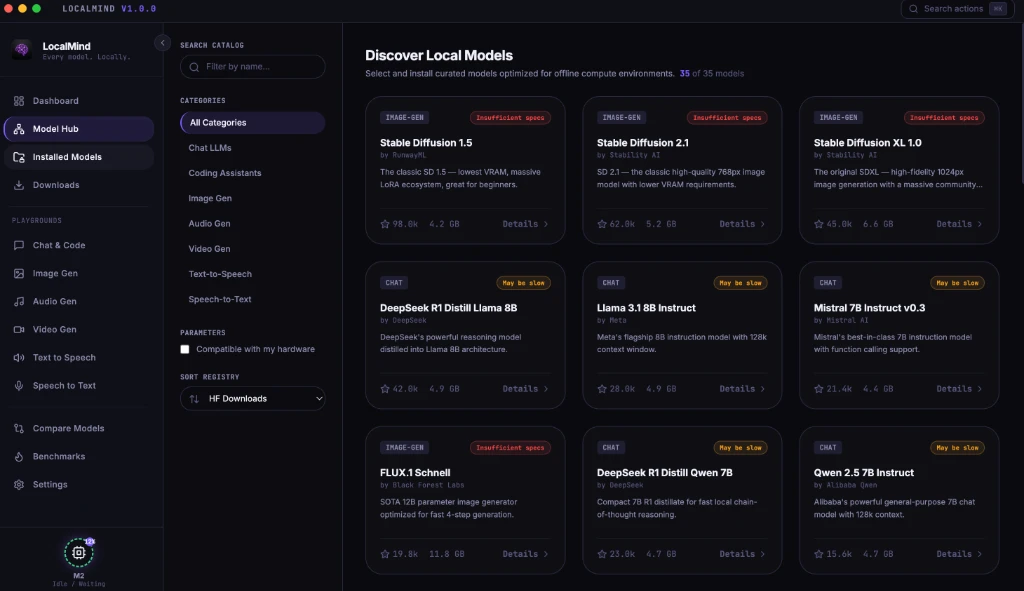Click the star icon on Llama 3.1 8B Instruct

click(601, 389)
